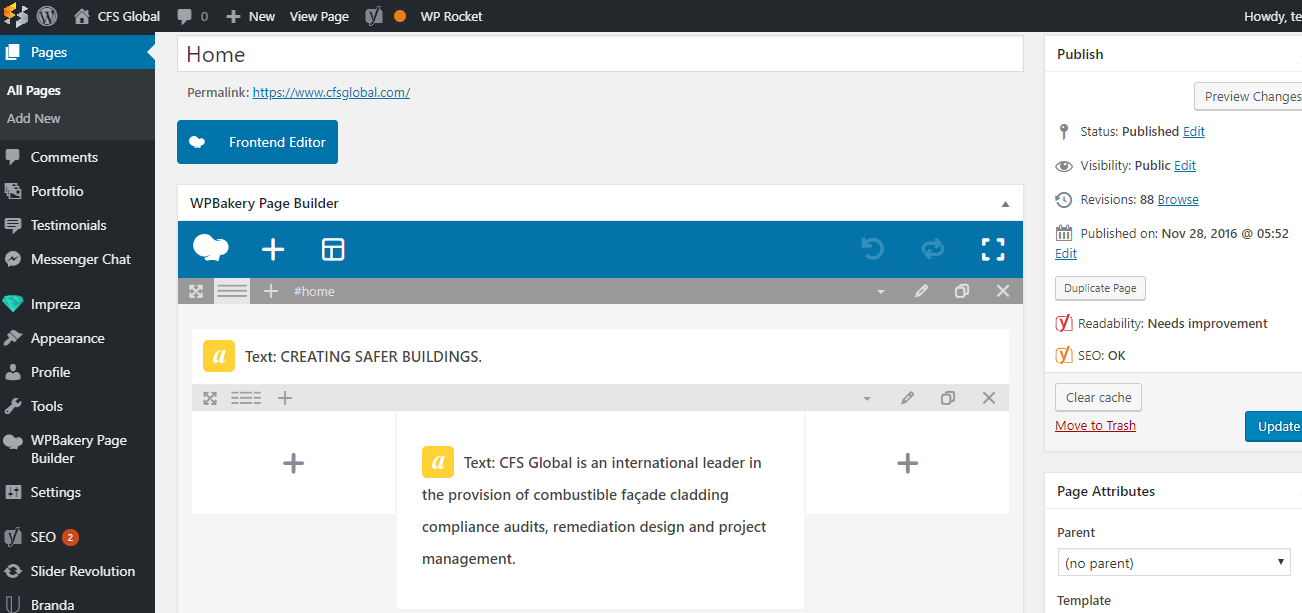Edit the #home row with the pencil icon
Viewport: 1302px width, 613px height.
point(921,291)
